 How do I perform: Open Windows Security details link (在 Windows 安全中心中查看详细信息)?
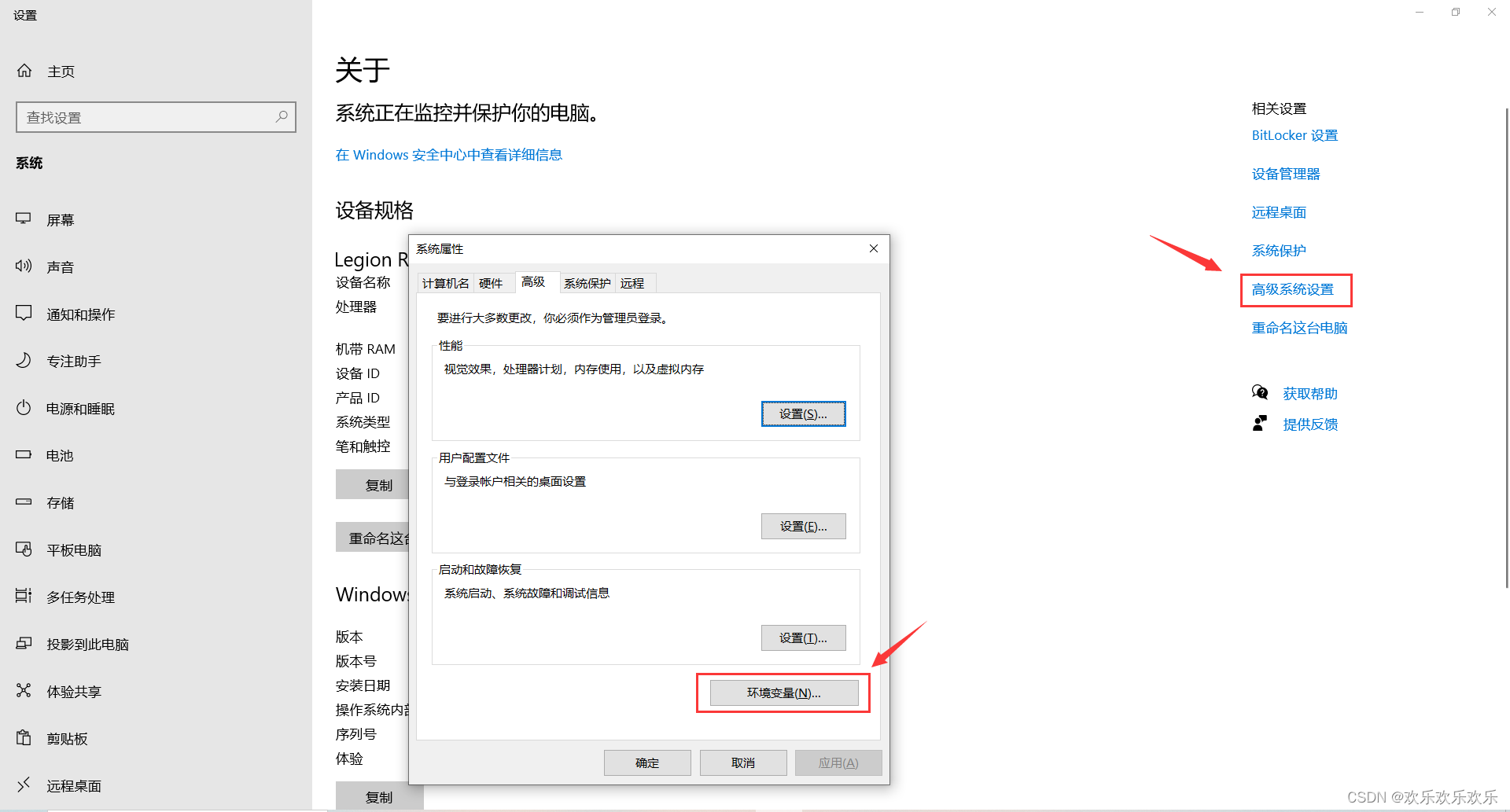pos(449,155)
